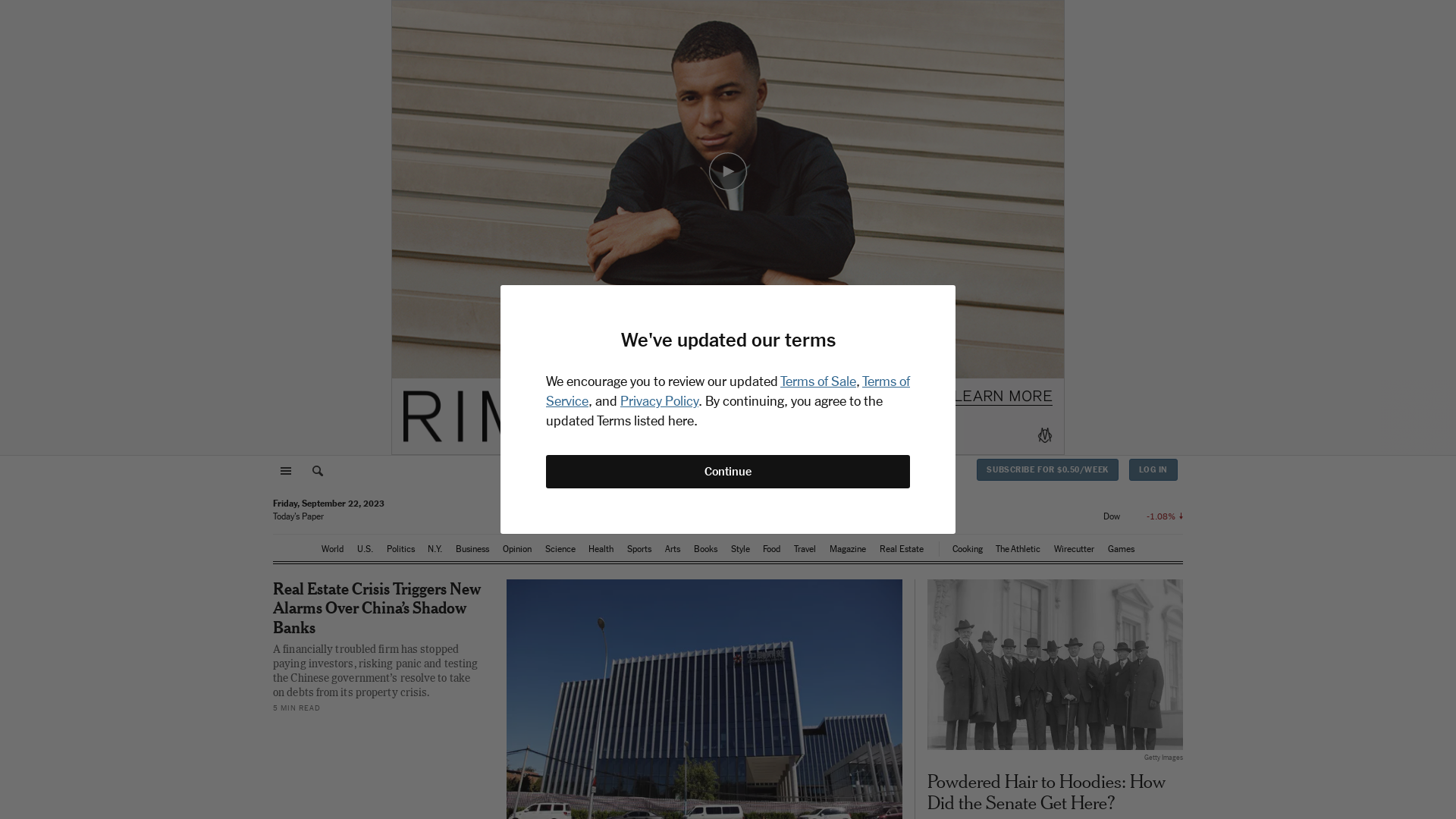Open the Wirecutter navigation item
The width and height of the screenshot is (1456, 819).
pos(1074,549)
